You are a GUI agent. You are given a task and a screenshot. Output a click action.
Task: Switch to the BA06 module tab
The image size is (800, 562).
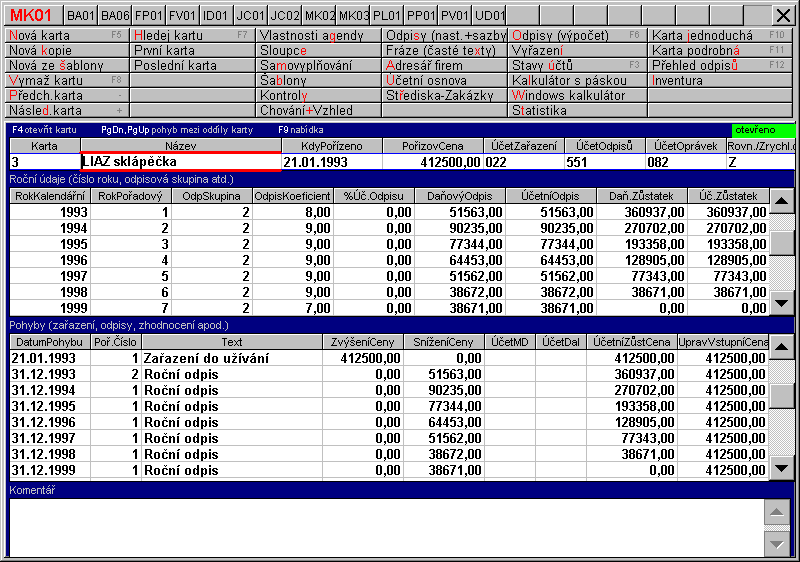pos(115,15)
